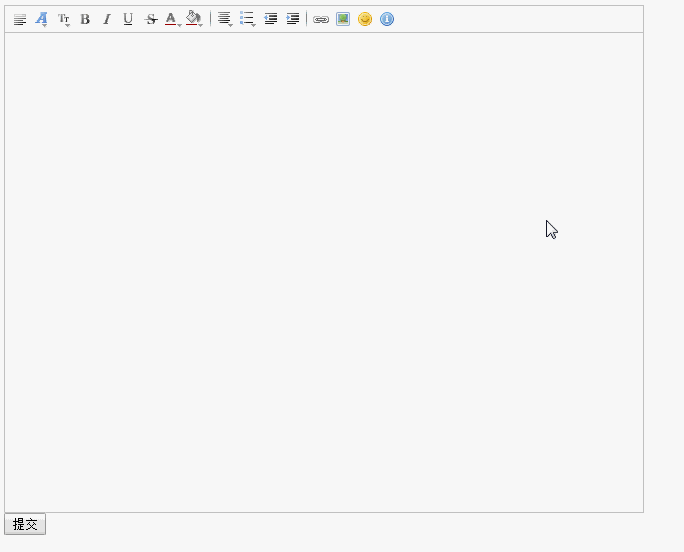Click inside the empty editor text area
Viewport: 684px width, 552px height.
pos(324,272)
